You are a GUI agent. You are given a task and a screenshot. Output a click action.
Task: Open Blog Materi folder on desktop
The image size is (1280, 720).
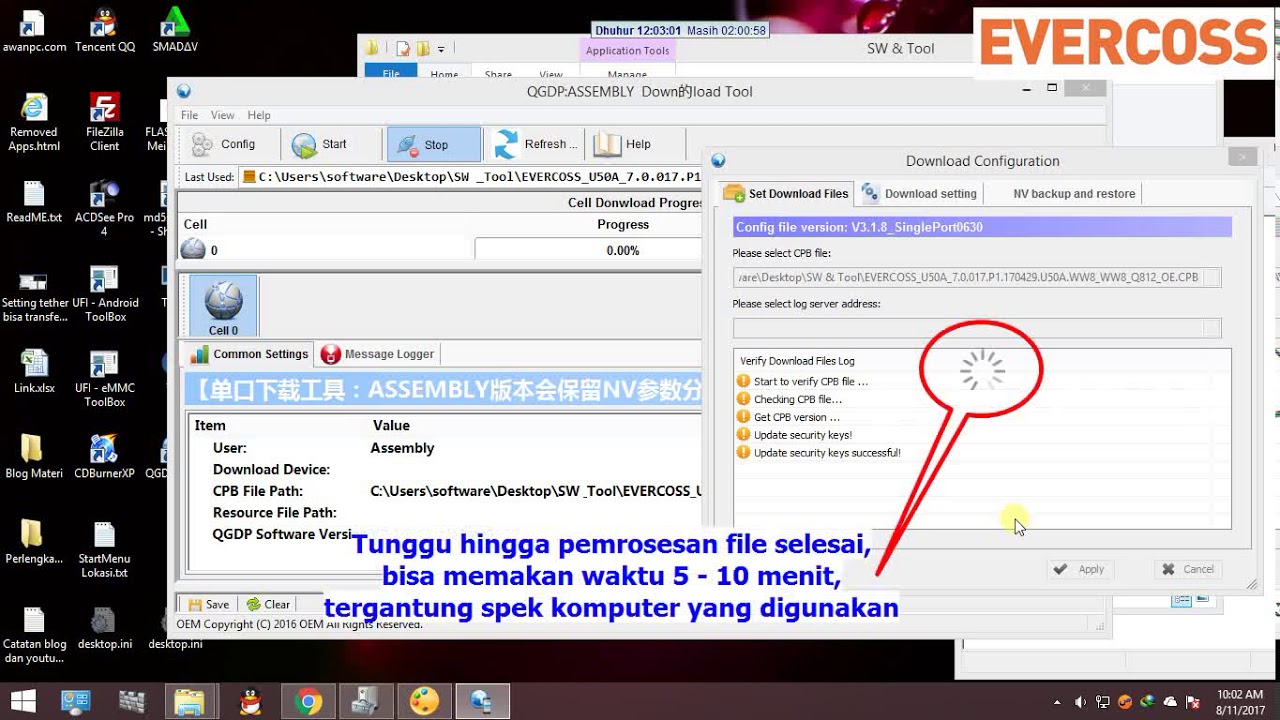[34, 457]
